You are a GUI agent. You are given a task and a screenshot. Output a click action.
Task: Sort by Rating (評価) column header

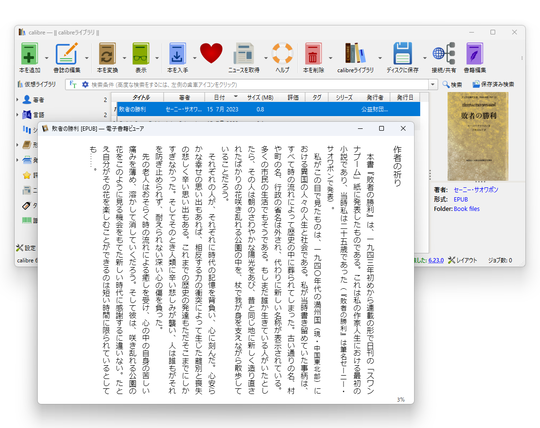point(293,97)
